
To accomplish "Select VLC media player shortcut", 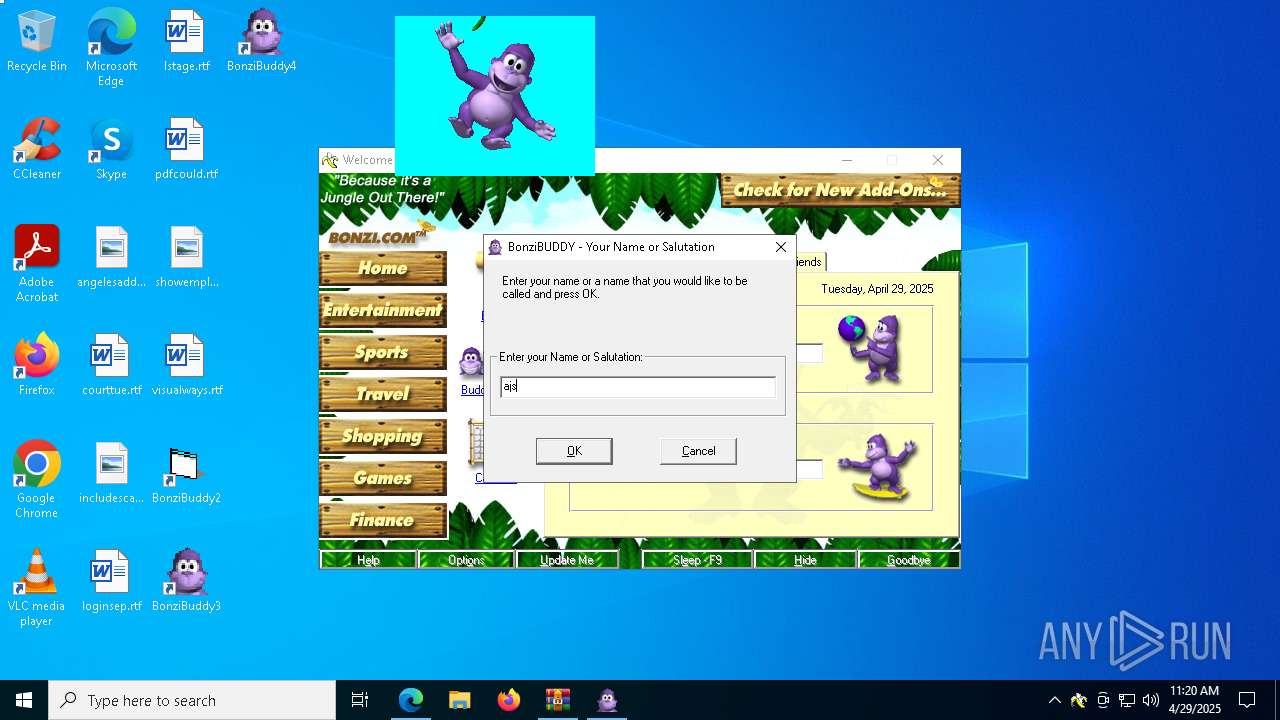I will coord(37,588).
